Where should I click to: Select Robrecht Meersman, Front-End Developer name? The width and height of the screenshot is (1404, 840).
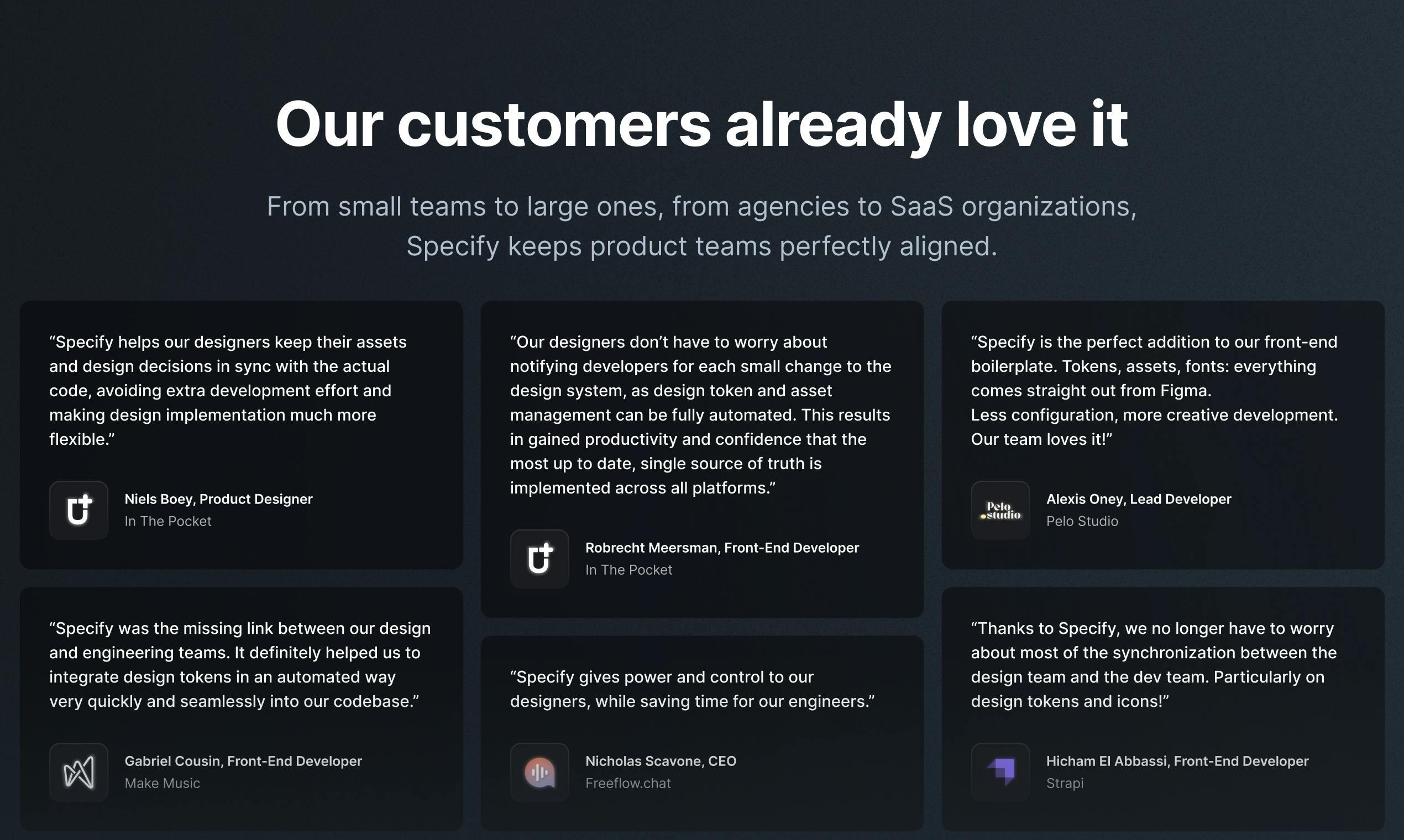(x=722, y=547)
